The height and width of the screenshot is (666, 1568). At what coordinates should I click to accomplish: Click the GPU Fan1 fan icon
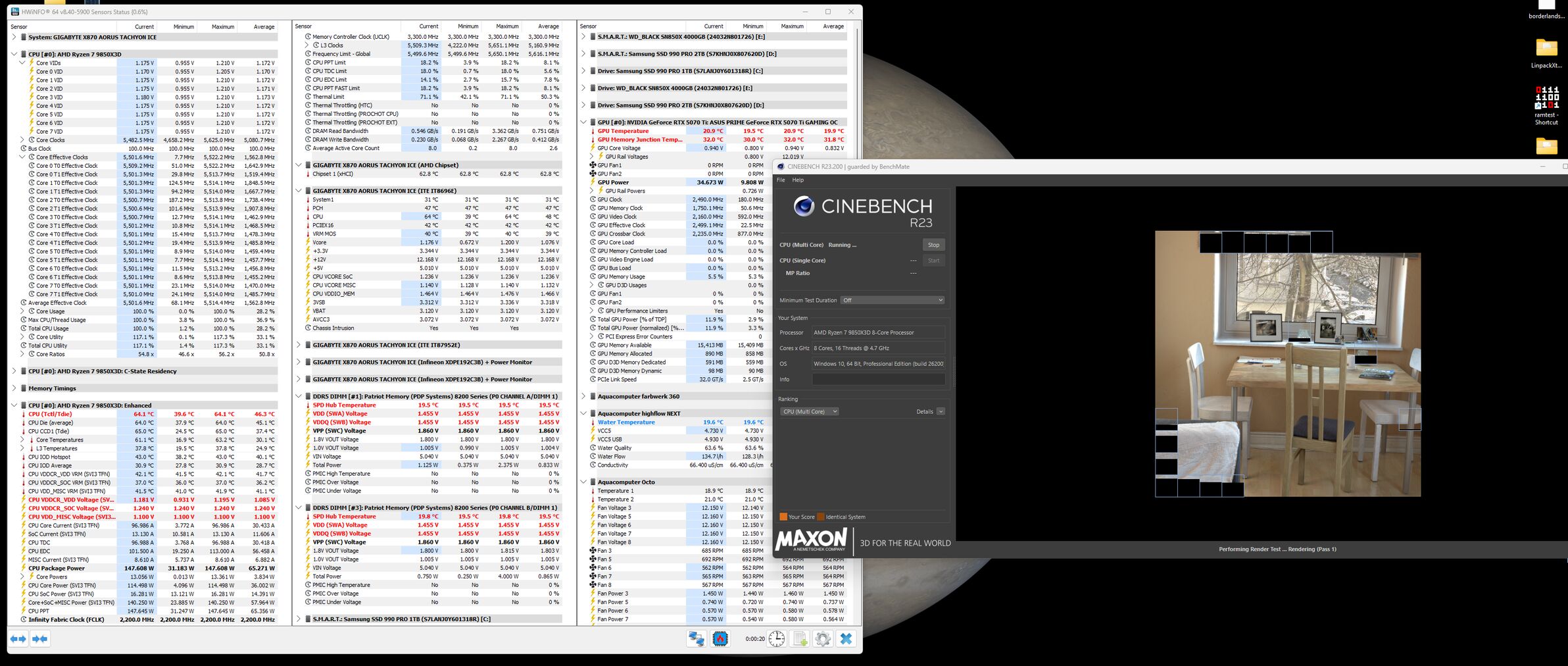pyautogui.click(x=593, y=165)
